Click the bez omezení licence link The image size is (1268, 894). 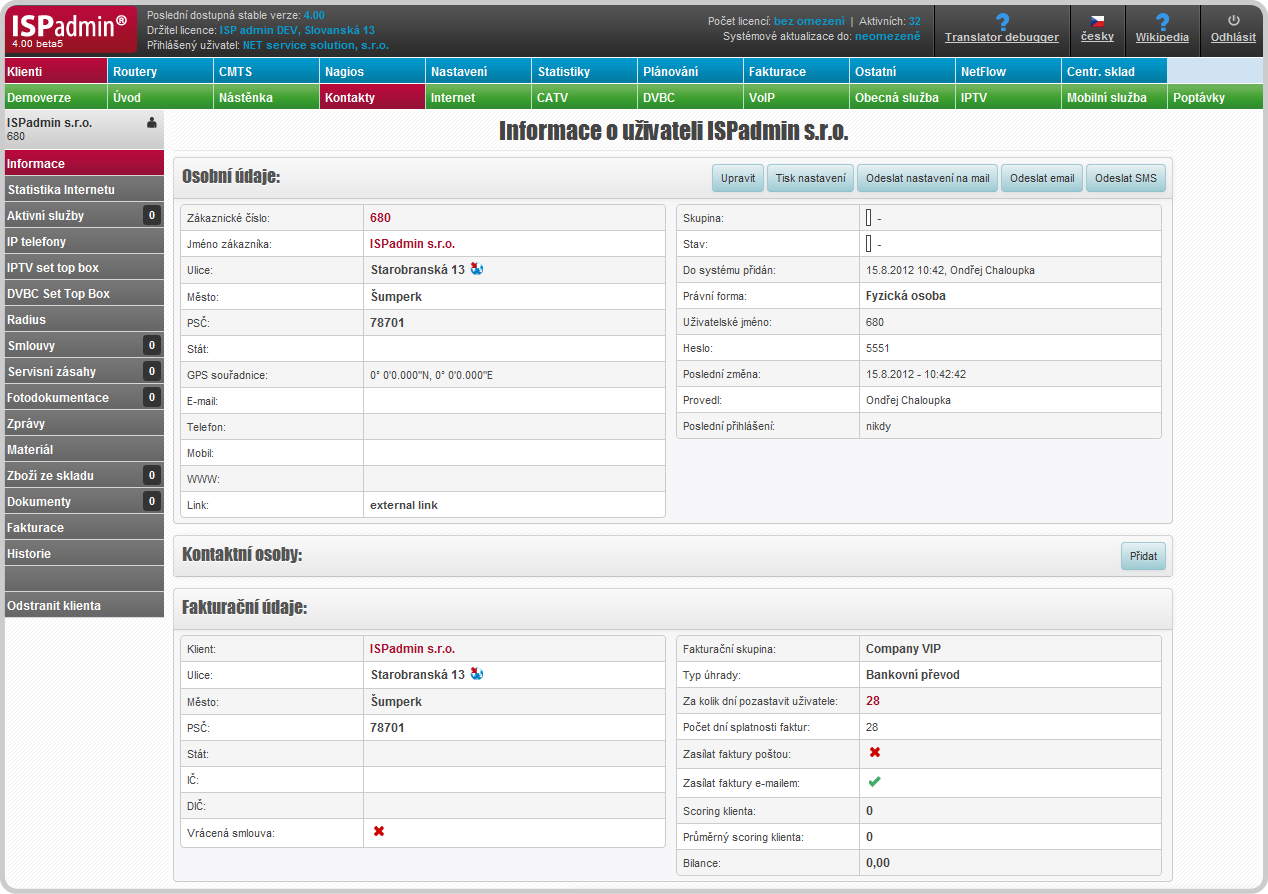pyautogui.click(x=809, y=21)
